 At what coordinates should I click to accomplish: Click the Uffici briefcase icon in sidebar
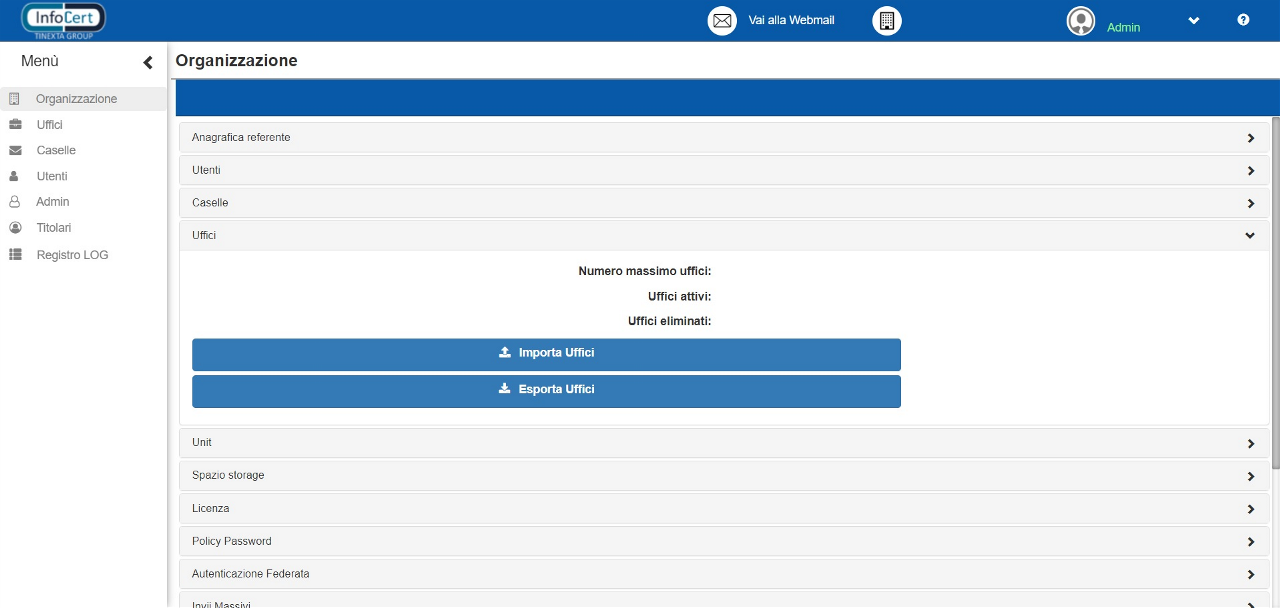coord(15,125)
